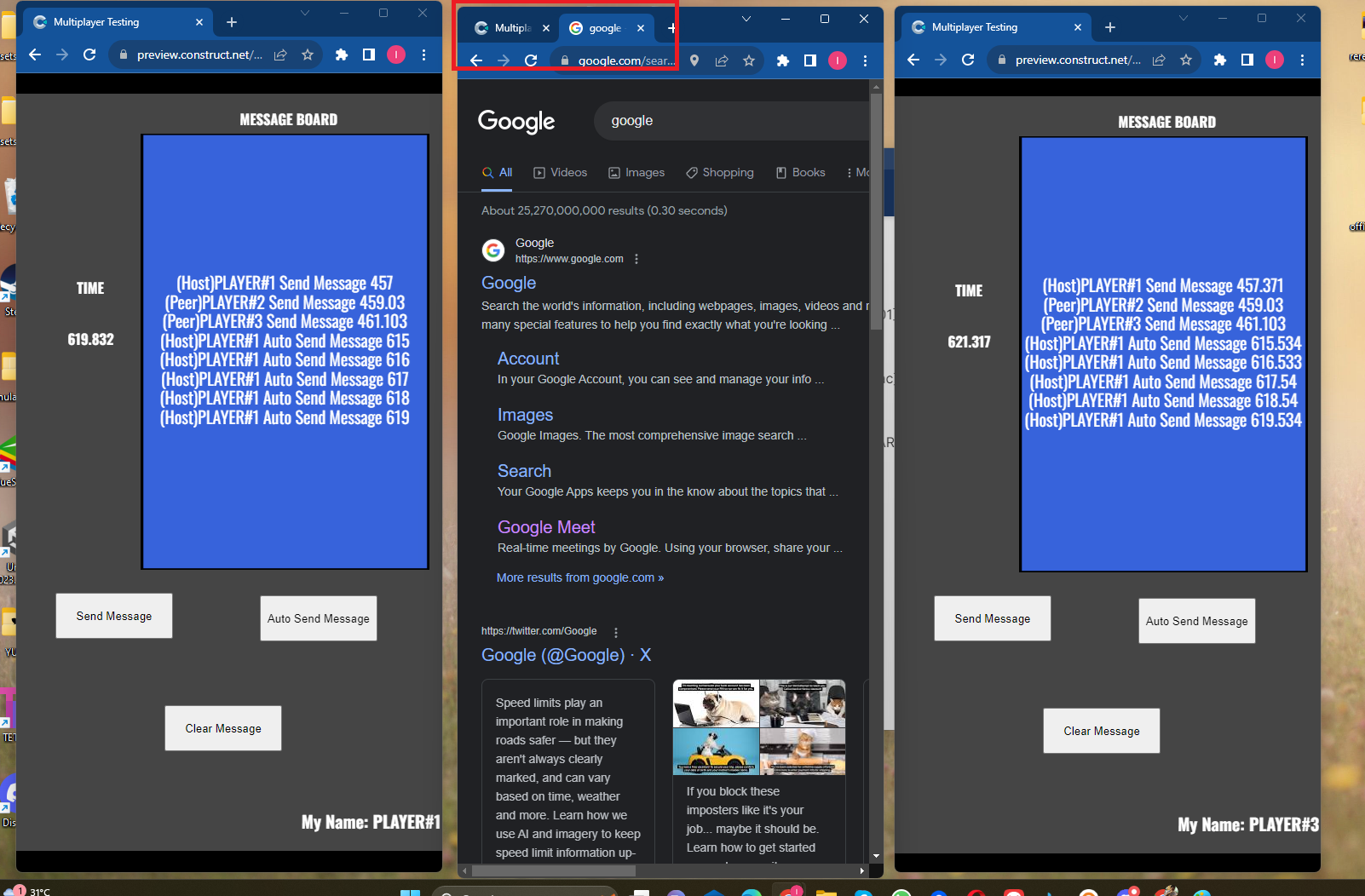The image size is (1365, 896).
Task: Open tab search chevron in Google window
Action: point(746,19)
